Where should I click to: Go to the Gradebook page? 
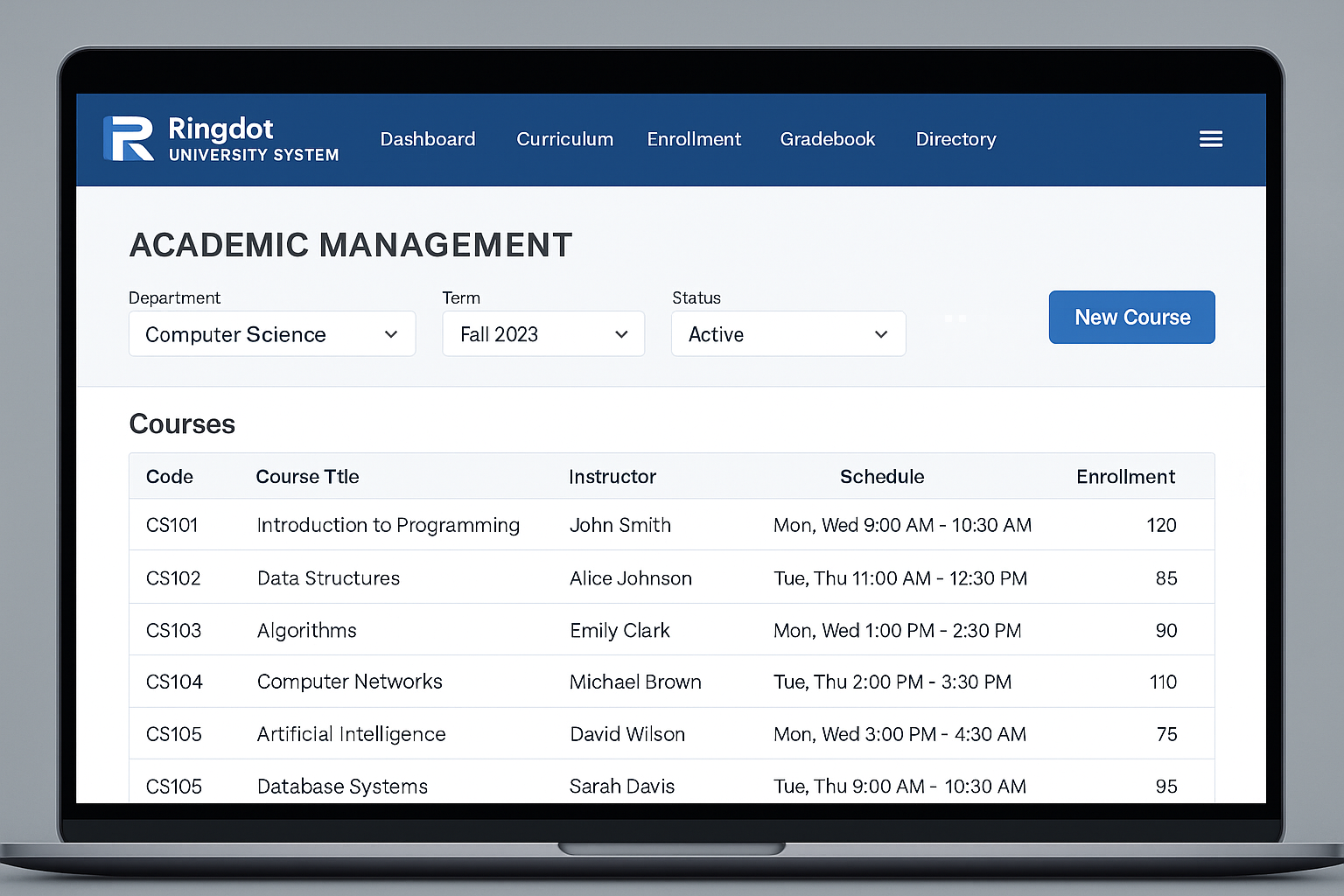(x=827, y=139)
